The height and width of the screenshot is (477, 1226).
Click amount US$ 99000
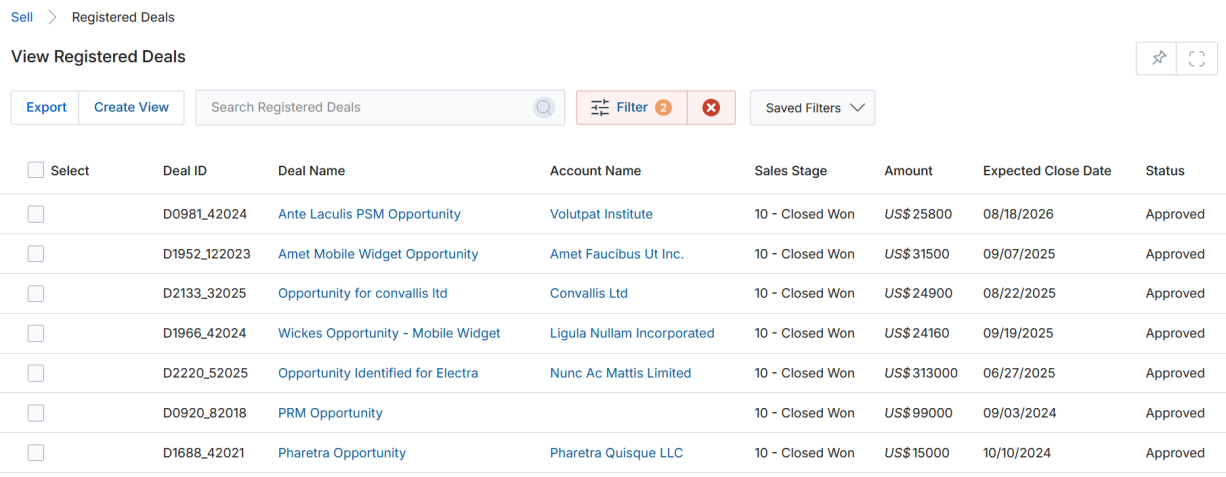[918, 413]
